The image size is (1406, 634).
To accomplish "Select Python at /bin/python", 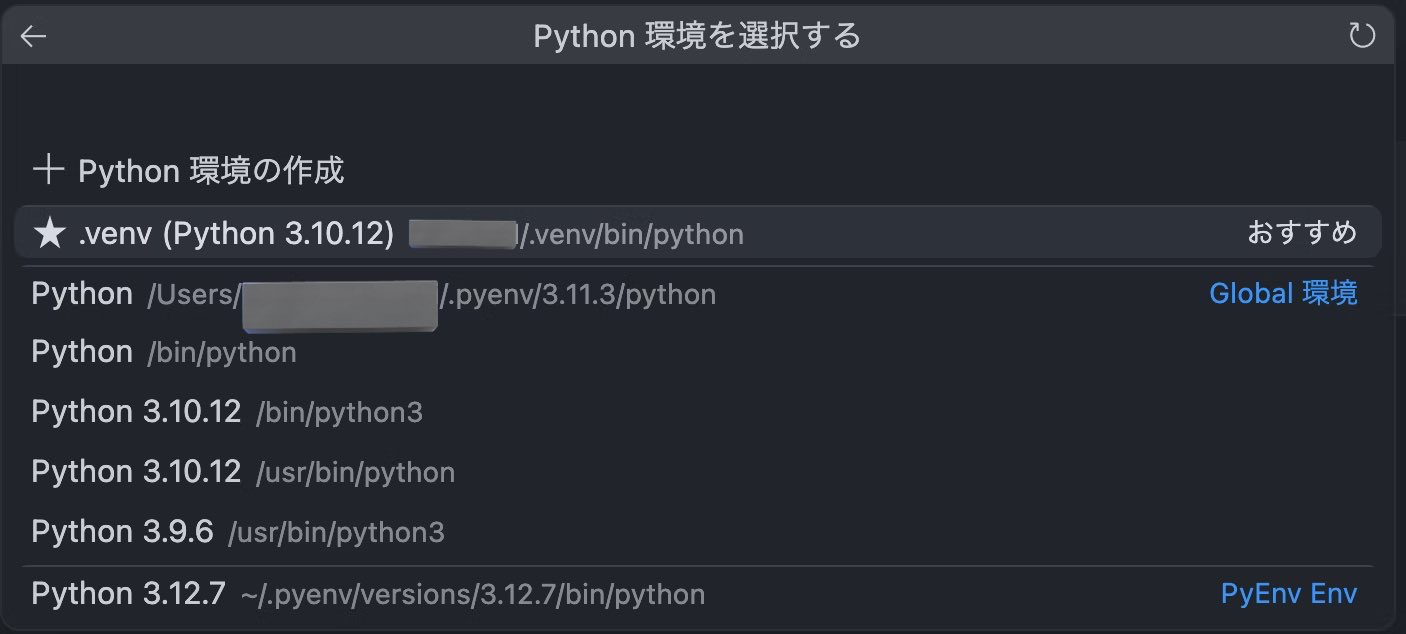I will pyautogui.click(x=698, y=352).
